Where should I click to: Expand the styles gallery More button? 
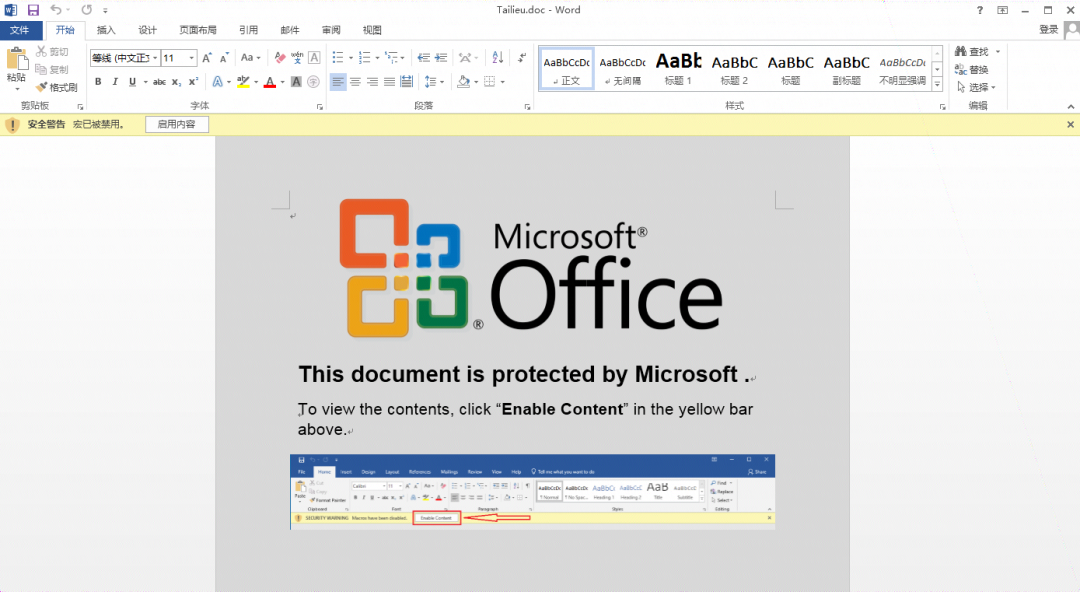point(937,85)
